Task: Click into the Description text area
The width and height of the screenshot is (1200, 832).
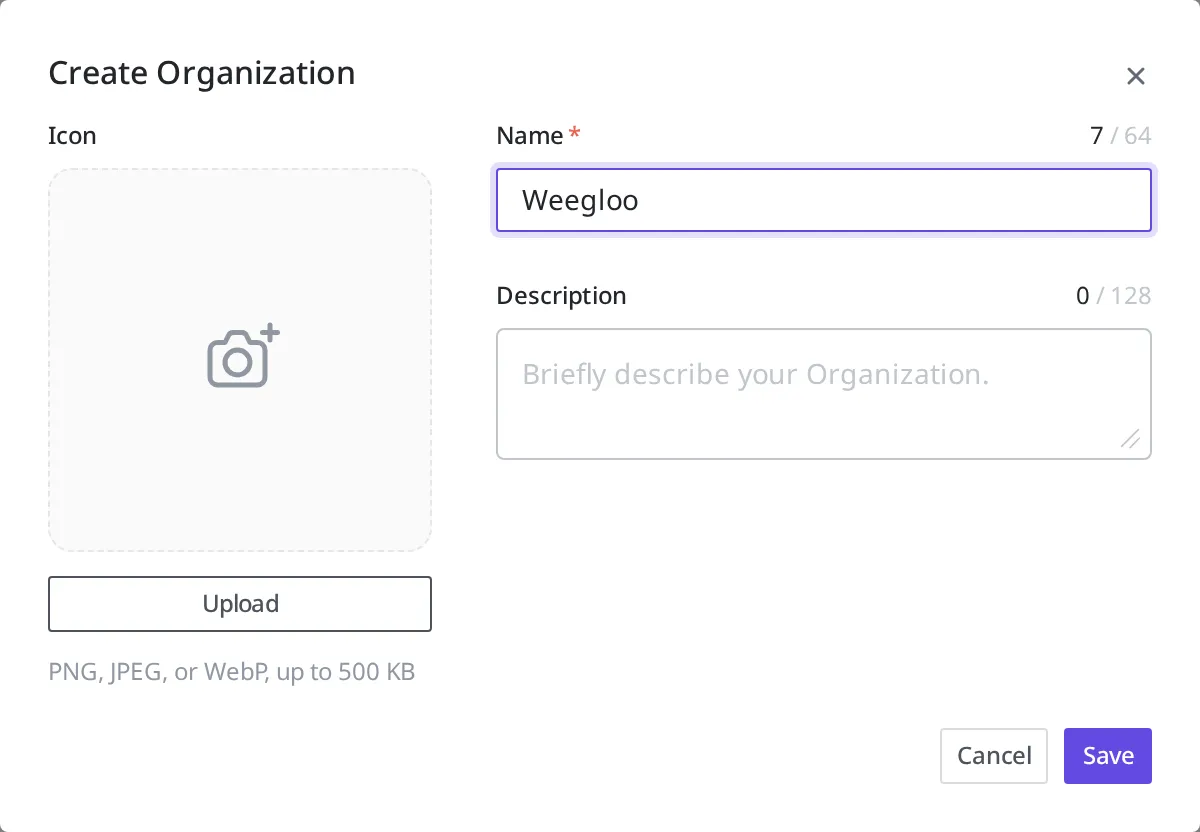Action: [x=824, y=394]
